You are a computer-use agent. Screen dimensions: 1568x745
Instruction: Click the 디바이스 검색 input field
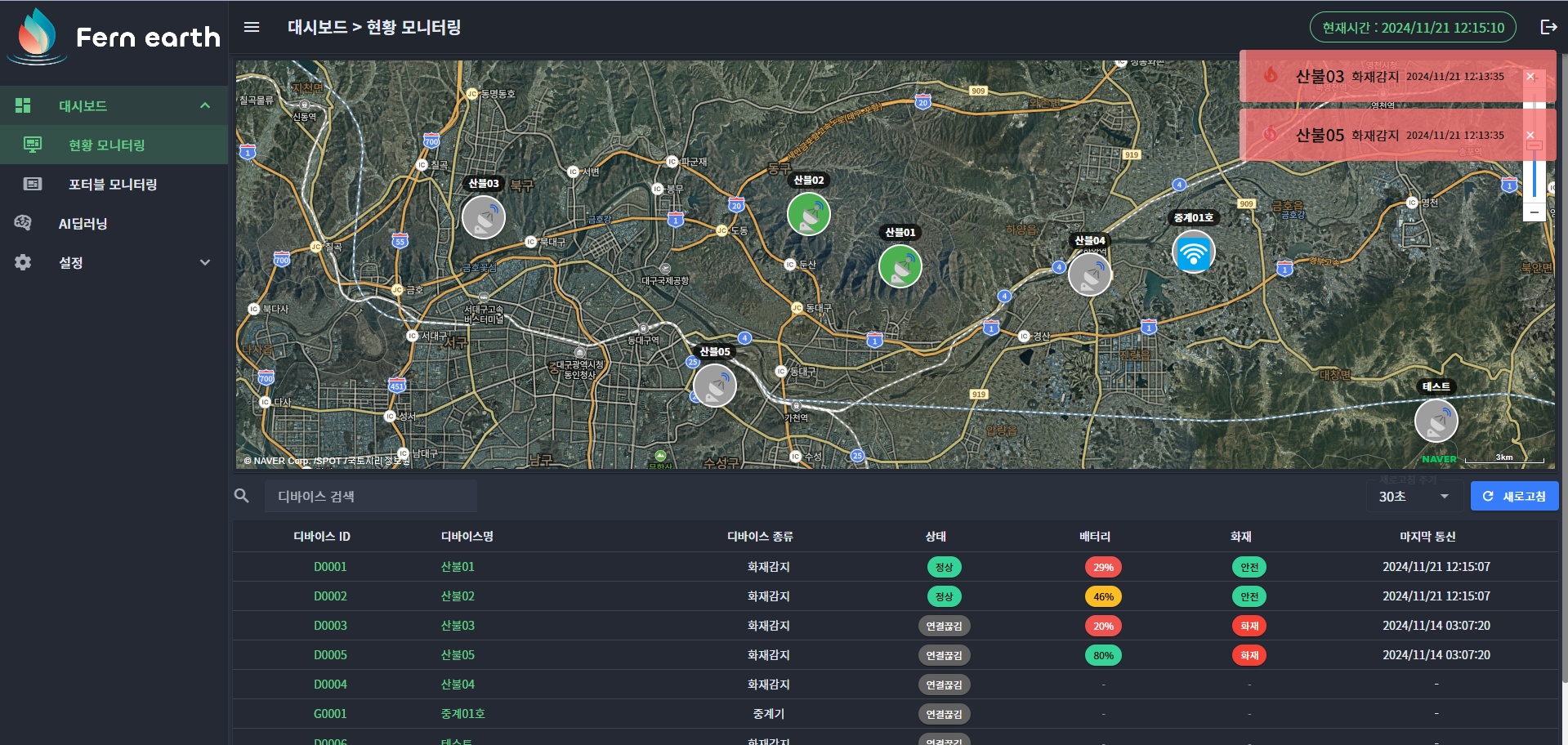(x=371, y=496)
